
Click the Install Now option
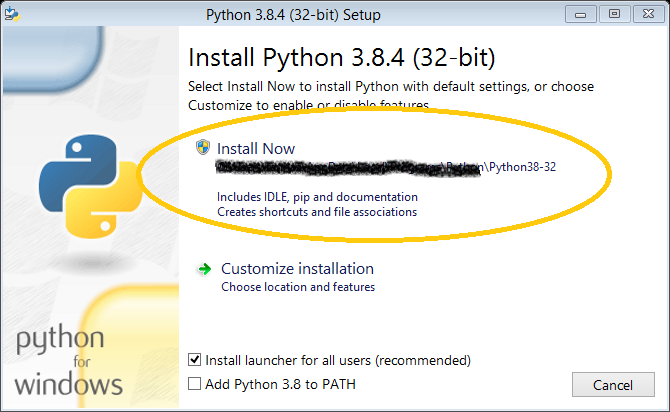point(256,149)
